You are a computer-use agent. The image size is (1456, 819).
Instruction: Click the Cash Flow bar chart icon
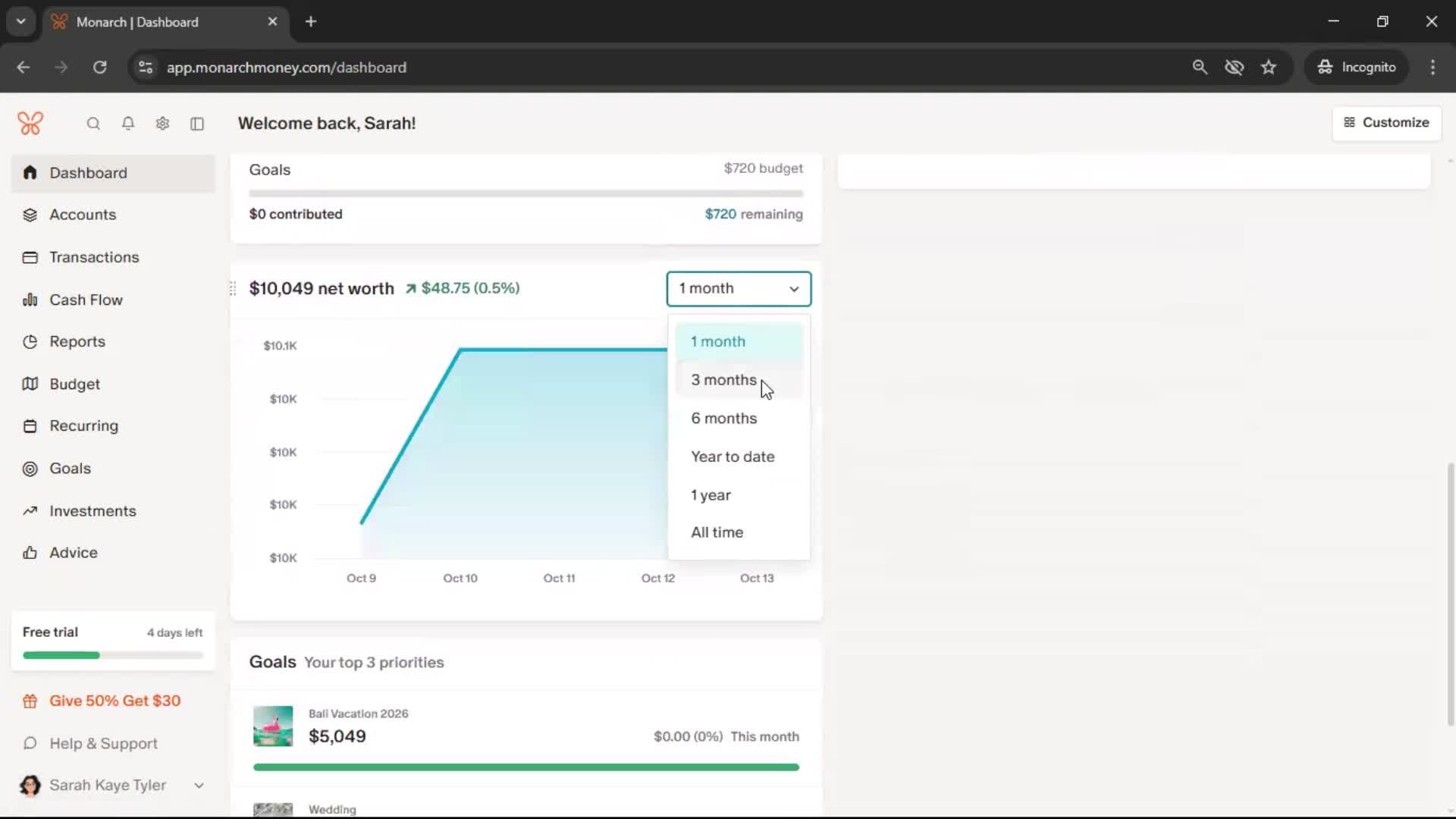[x=30, y=300]
